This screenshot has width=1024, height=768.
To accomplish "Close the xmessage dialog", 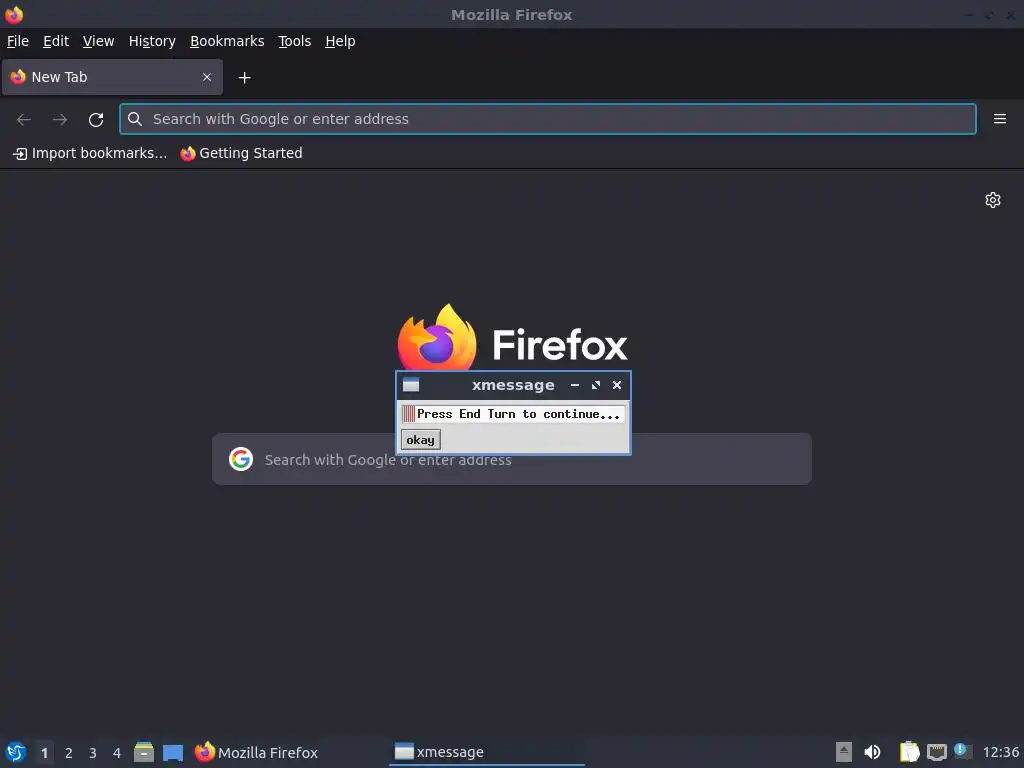I will [616, 385].
